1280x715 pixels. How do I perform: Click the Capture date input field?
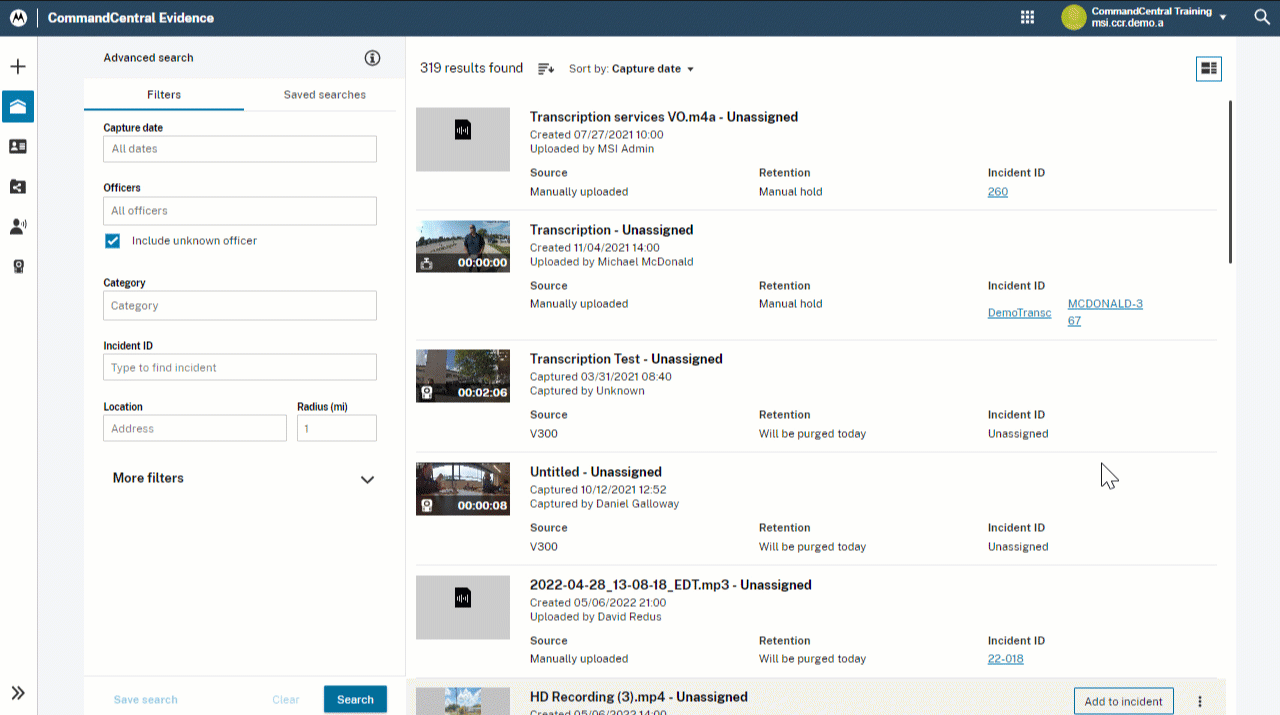click(240, 149)
